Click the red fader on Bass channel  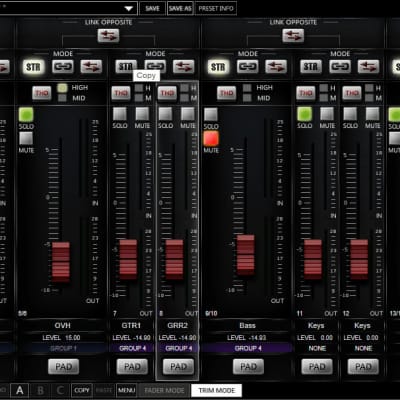(x=246, y=255)
